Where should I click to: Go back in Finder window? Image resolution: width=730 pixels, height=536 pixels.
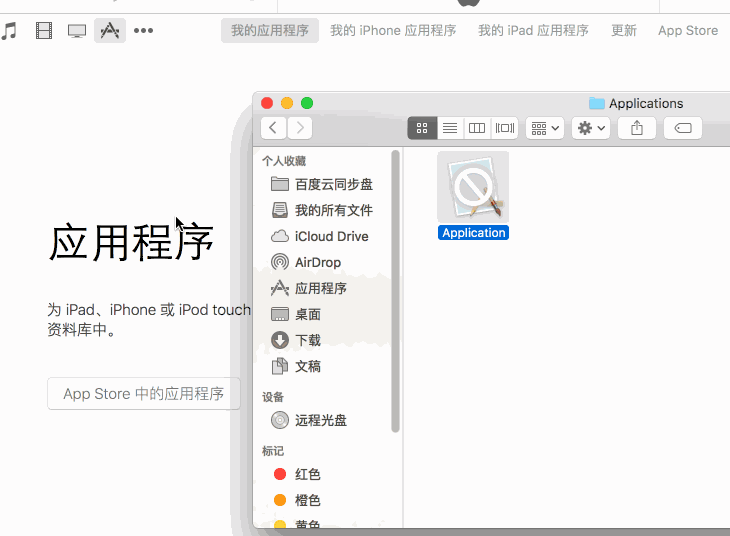click(x=273, y=128)
